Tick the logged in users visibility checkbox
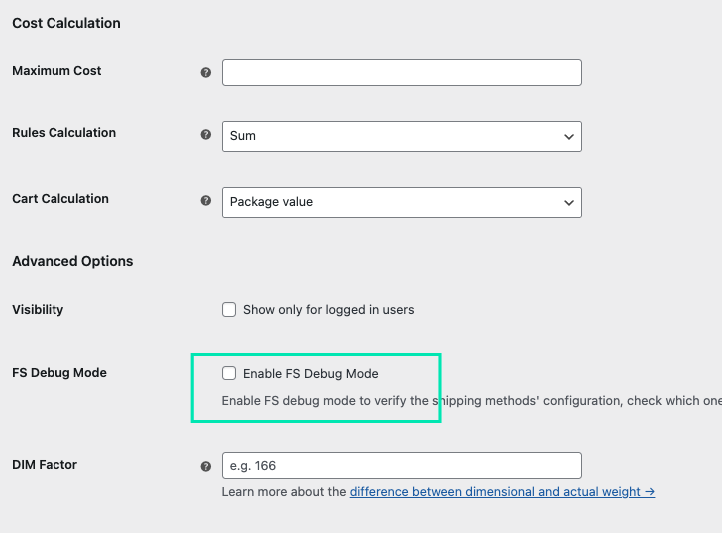722x533 pixels. (229, 310)
